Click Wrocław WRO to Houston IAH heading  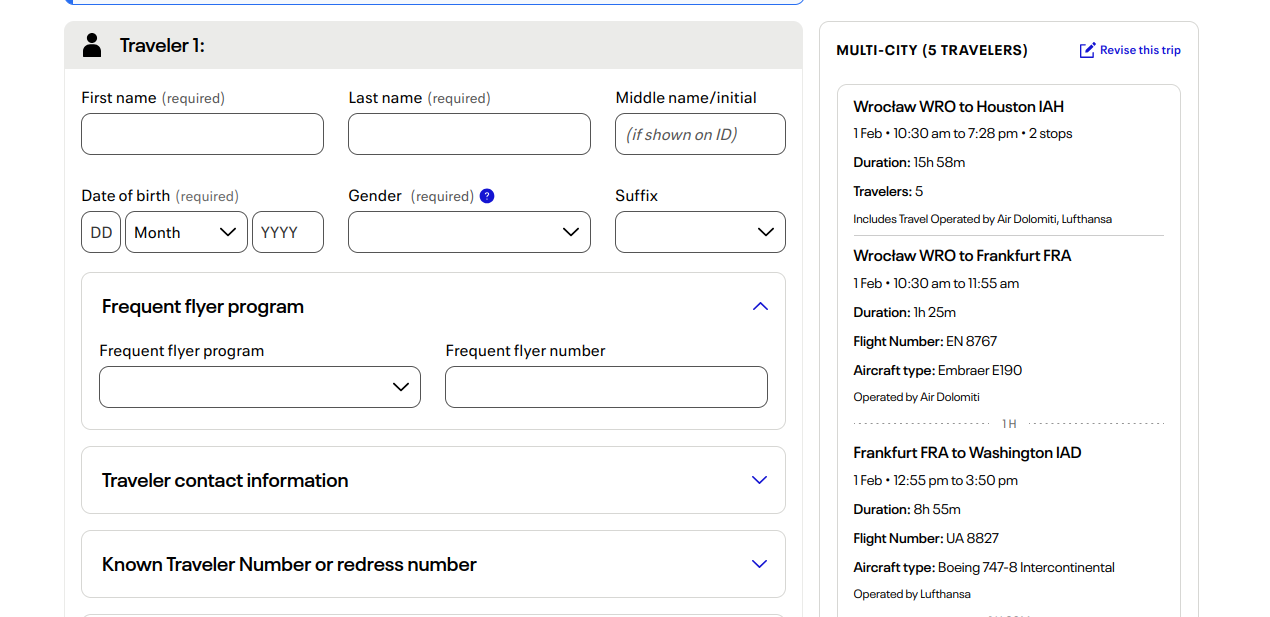(x=958, y=106)
